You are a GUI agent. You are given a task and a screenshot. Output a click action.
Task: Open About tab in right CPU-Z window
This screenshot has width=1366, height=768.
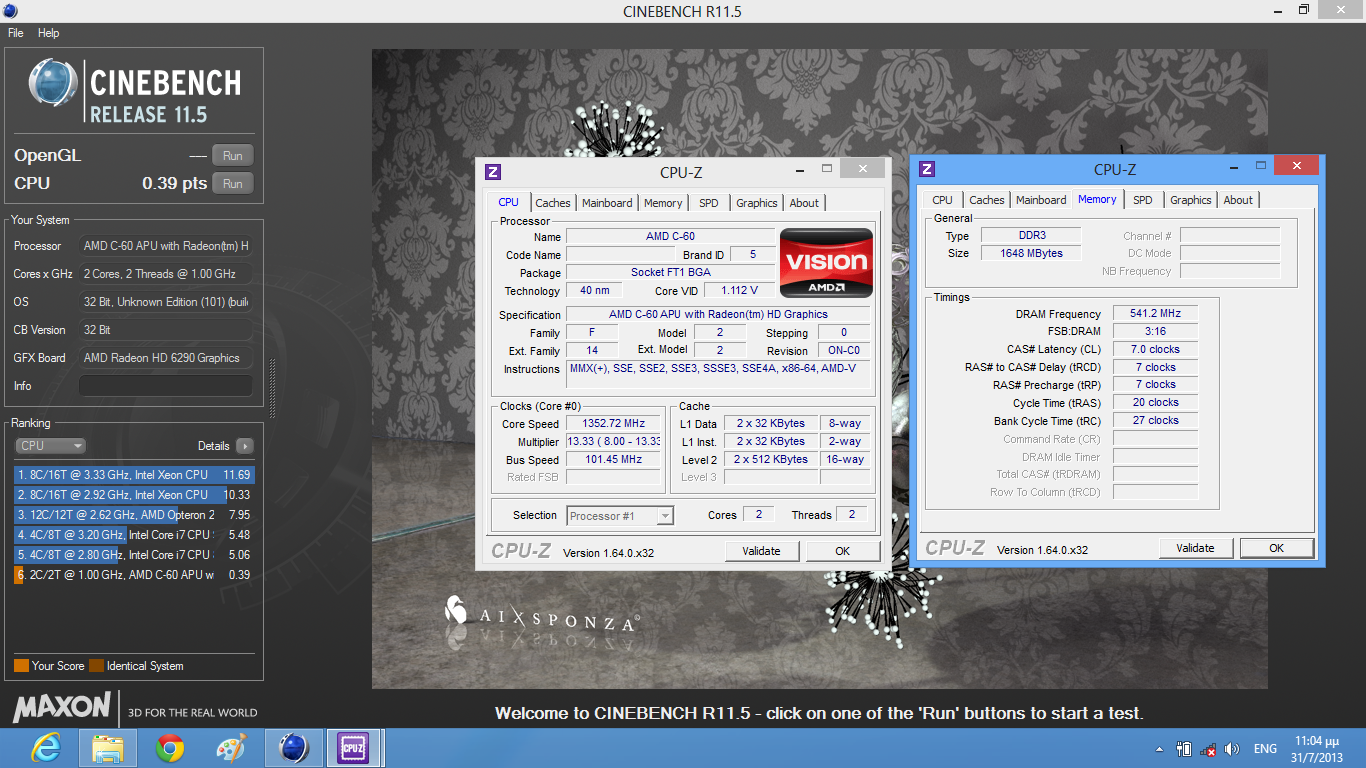(x=1238, y=200)
